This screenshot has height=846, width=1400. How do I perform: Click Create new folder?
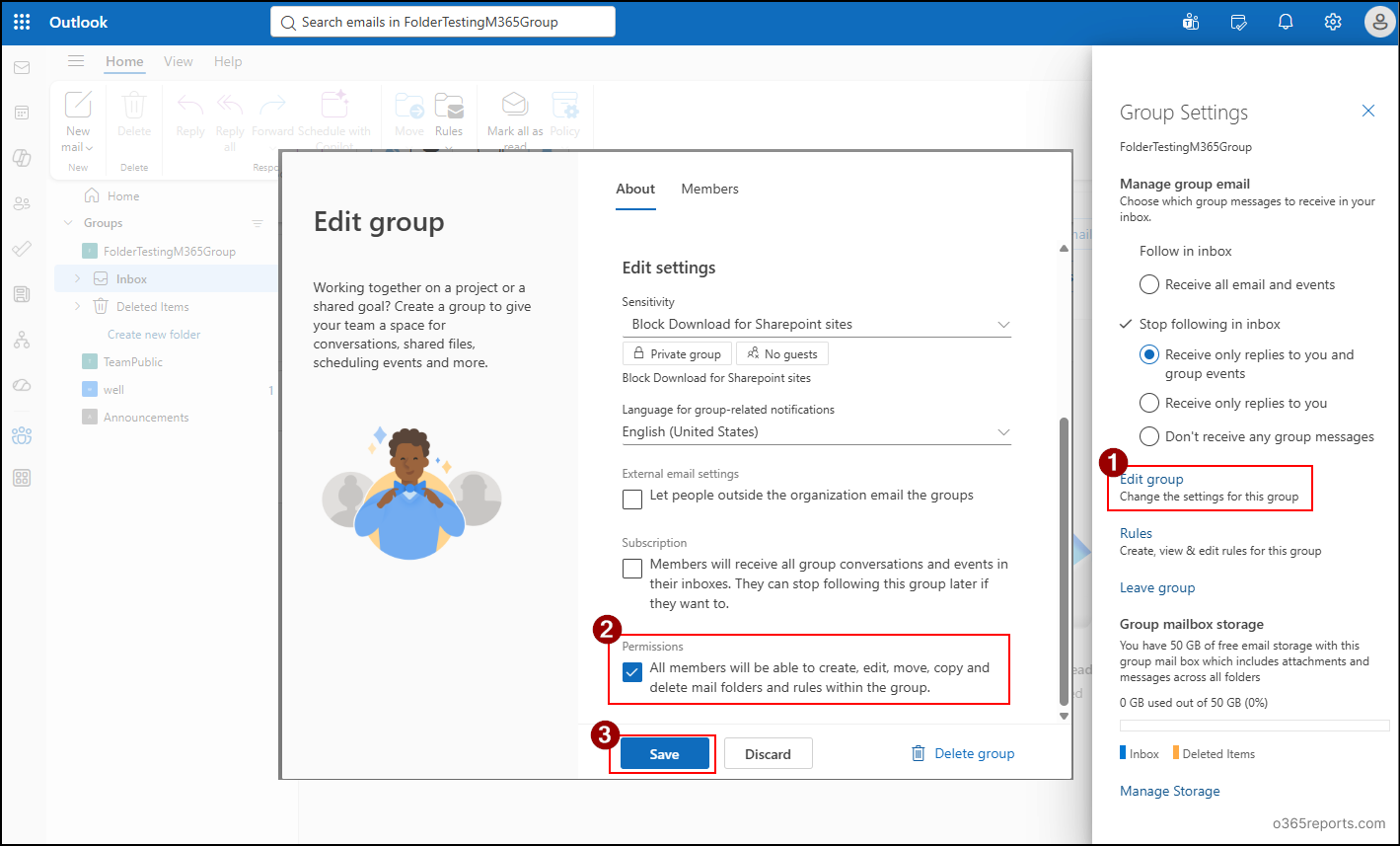(x=154, y=335)
